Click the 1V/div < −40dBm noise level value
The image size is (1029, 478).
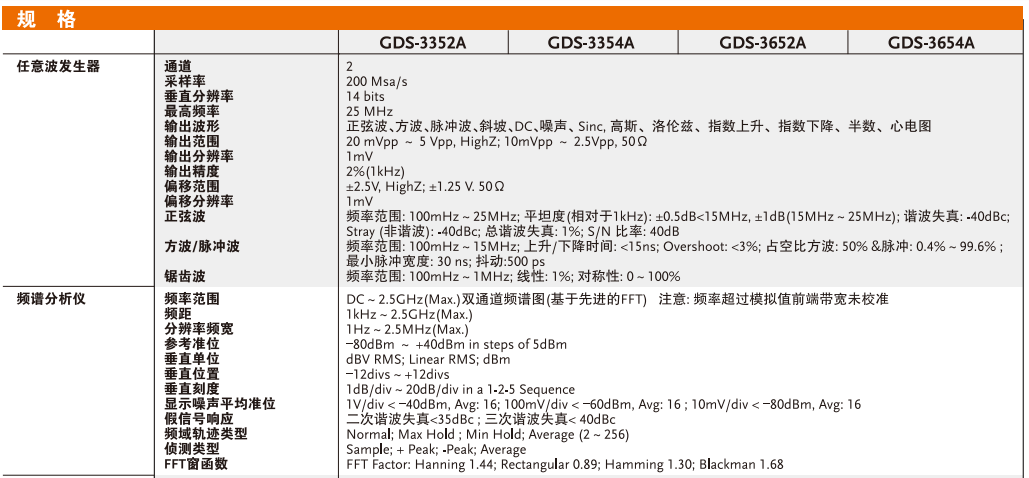tap(603, 405)
